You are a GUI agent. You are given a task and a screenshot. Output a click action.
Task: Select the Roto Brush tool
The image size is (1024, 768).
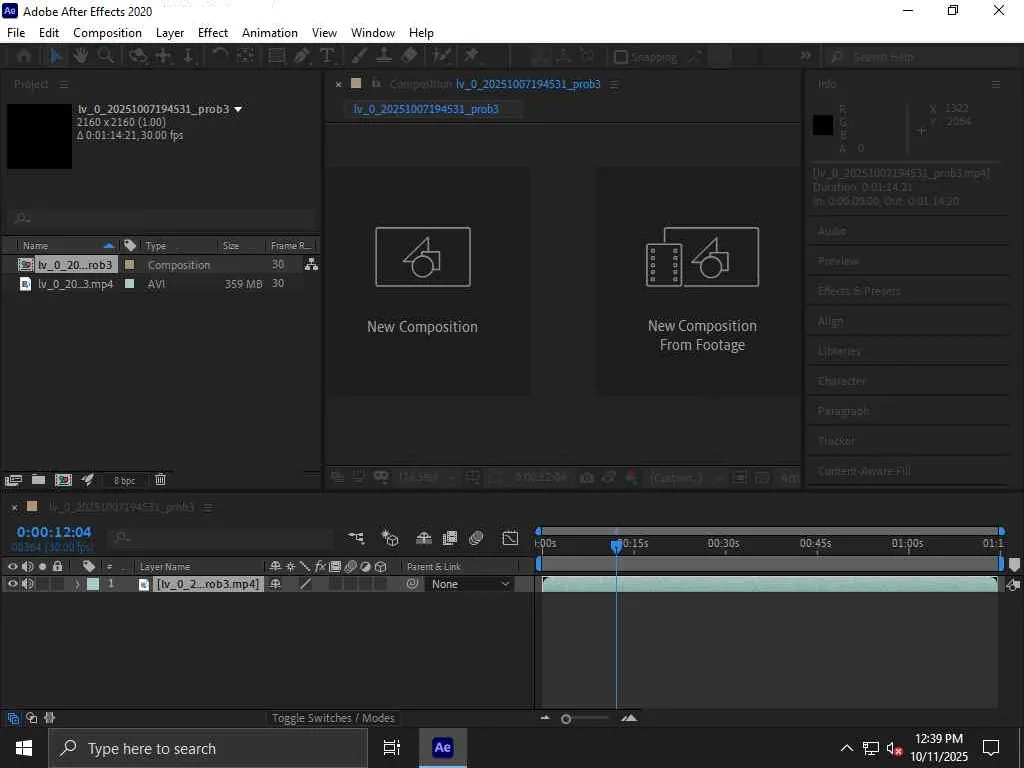(442, 57)
